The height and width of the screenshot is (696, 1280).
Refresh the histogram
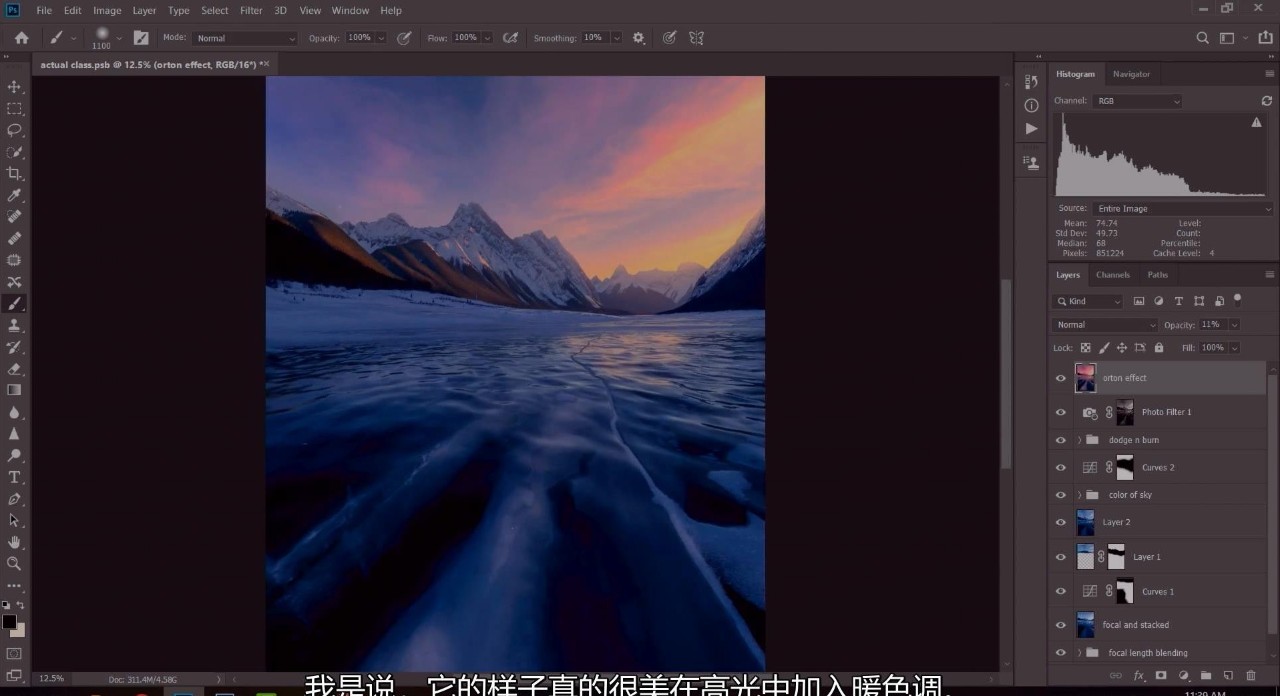click(x=1266, y=101)
